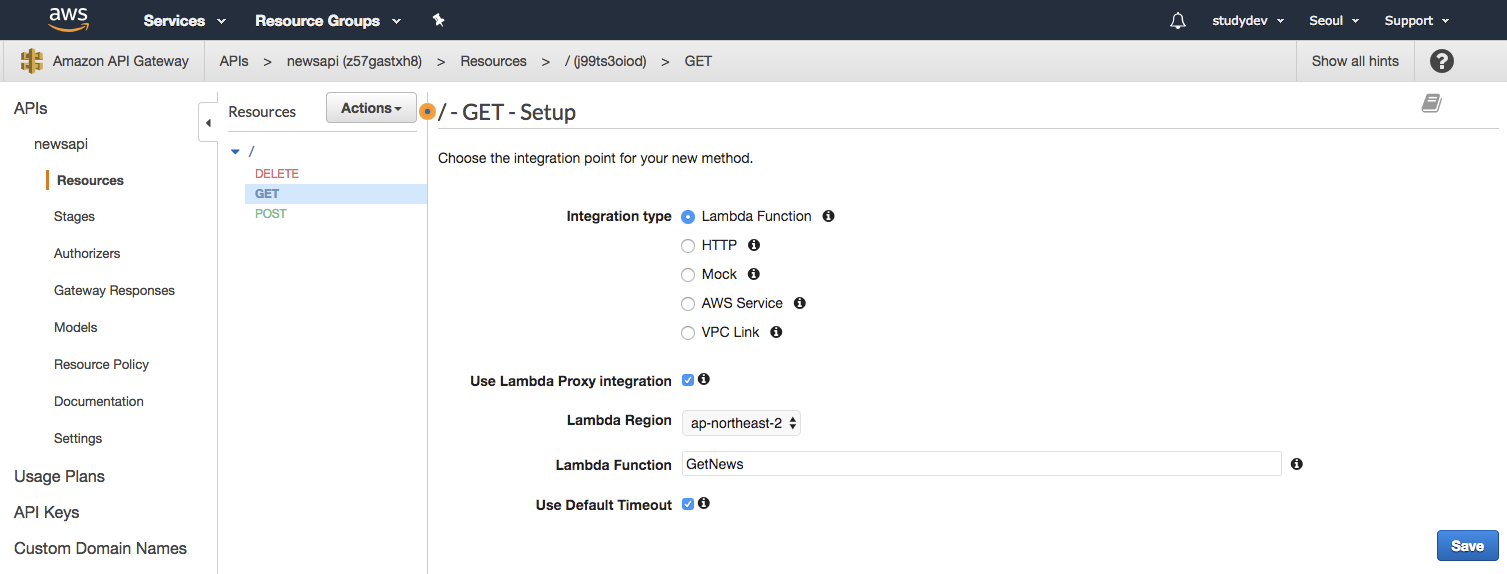
Task: Click the AWS logo home icon
Action: 67,19
